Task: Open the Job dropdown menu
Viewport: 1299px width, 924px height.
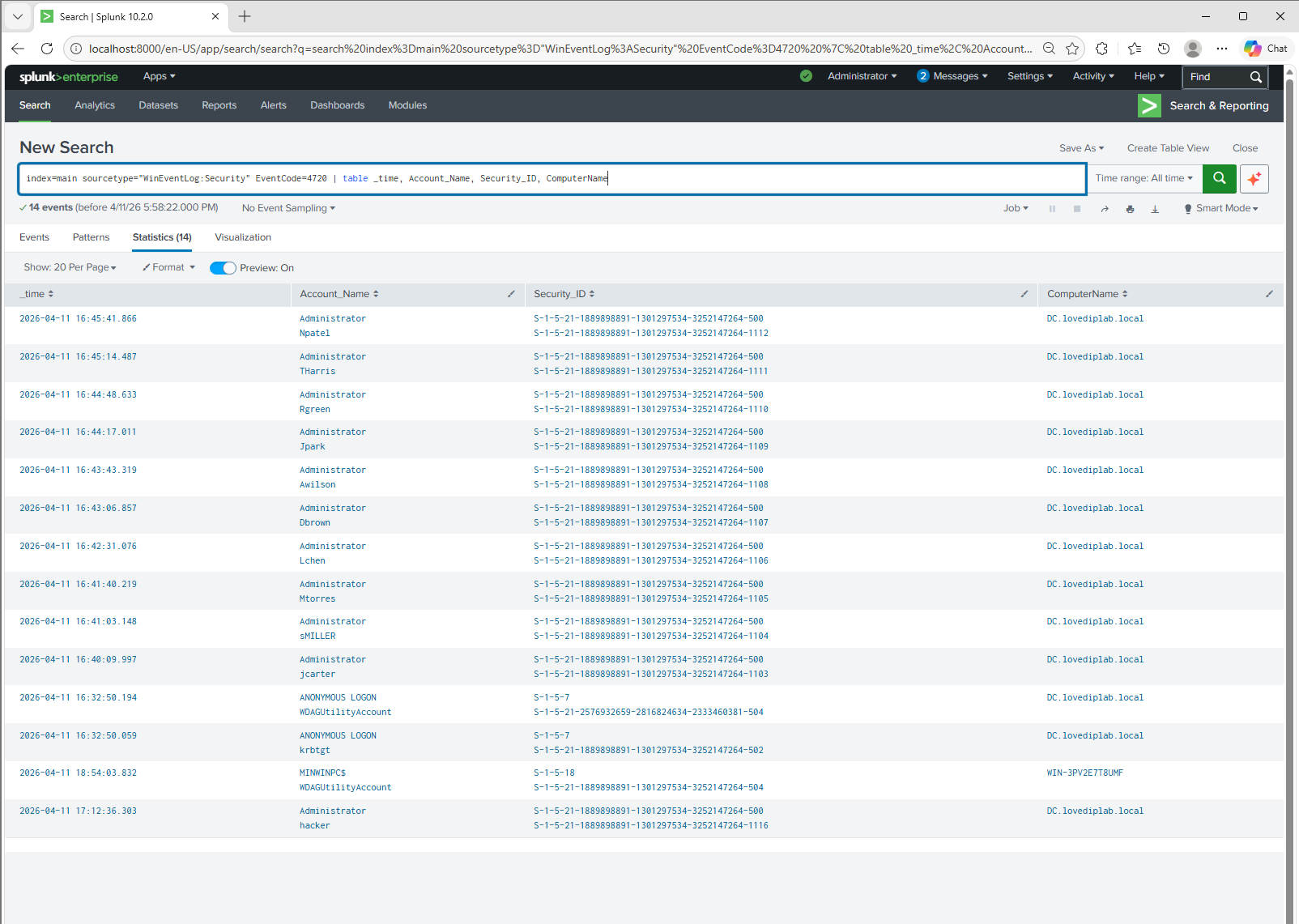Action: coord(1016,208)
